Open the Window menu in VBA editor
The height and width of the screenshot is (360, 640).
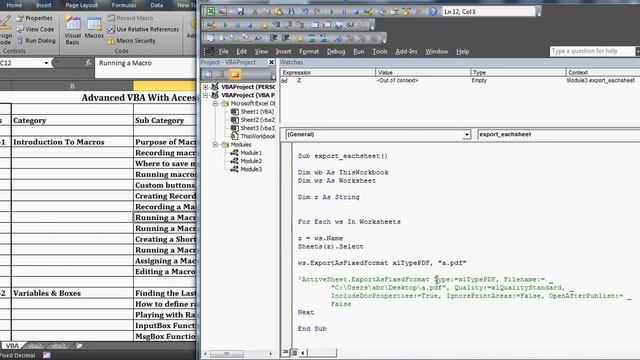(x=437, y=51)
